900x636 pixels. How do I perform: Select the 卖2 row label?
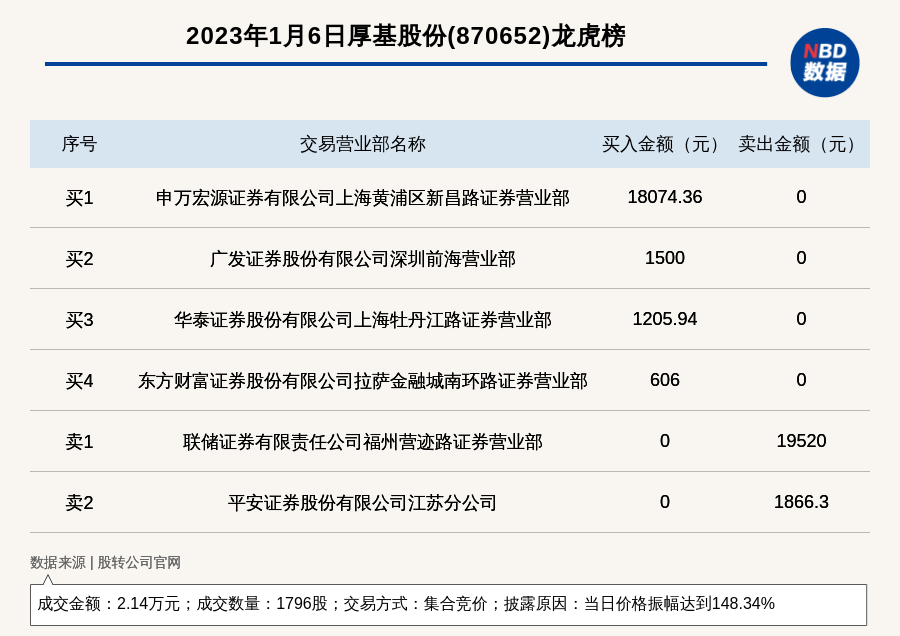click(79, 502)
